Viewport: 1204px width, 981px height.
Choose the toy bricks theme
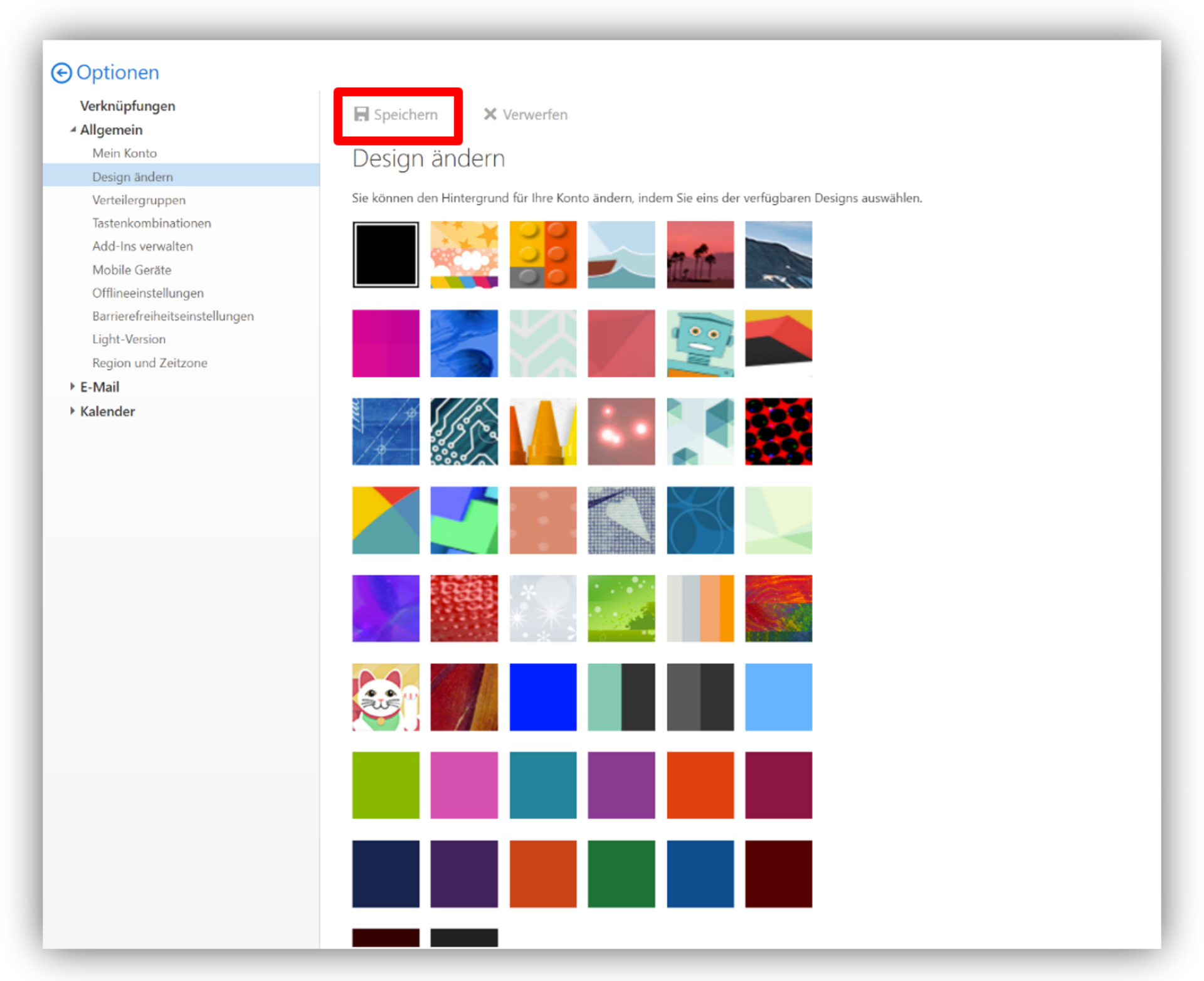[543, 255]
